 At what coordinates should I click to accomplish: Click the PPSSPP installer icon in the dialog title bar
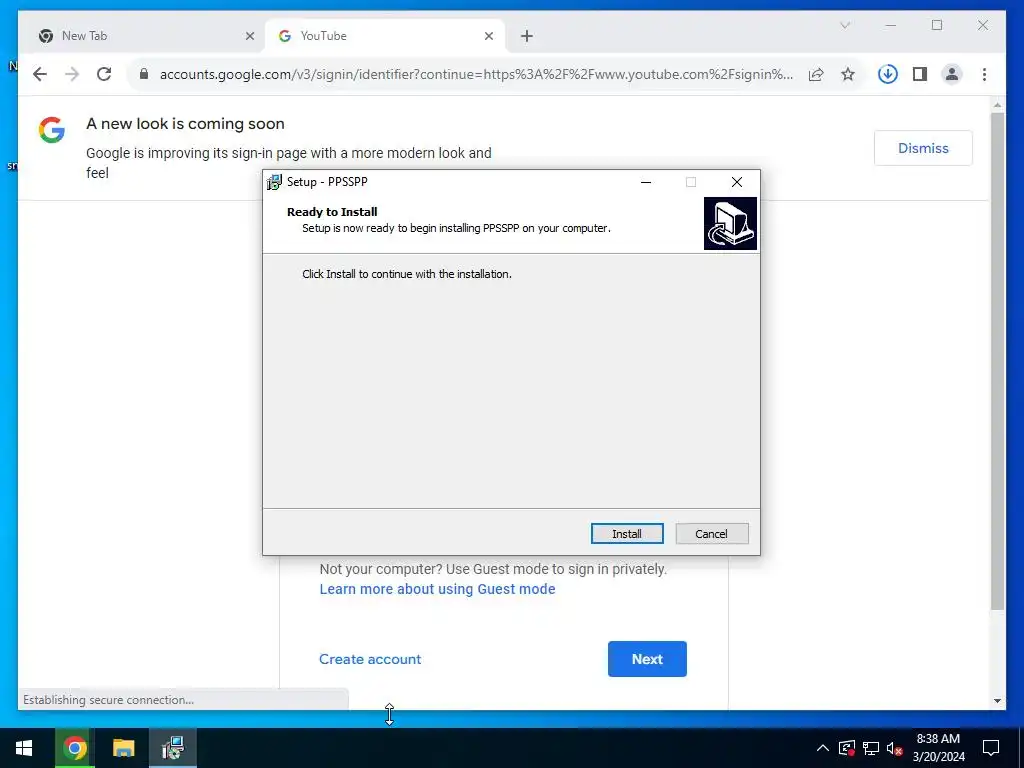coord(274,182)
